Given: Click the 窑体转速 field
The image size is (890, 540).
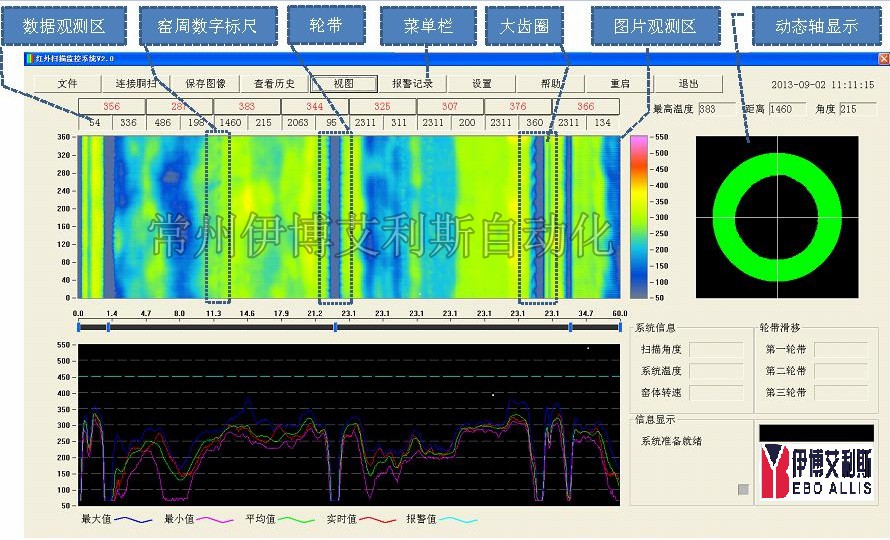Looking at the screenshot, I should pos(716,393).
